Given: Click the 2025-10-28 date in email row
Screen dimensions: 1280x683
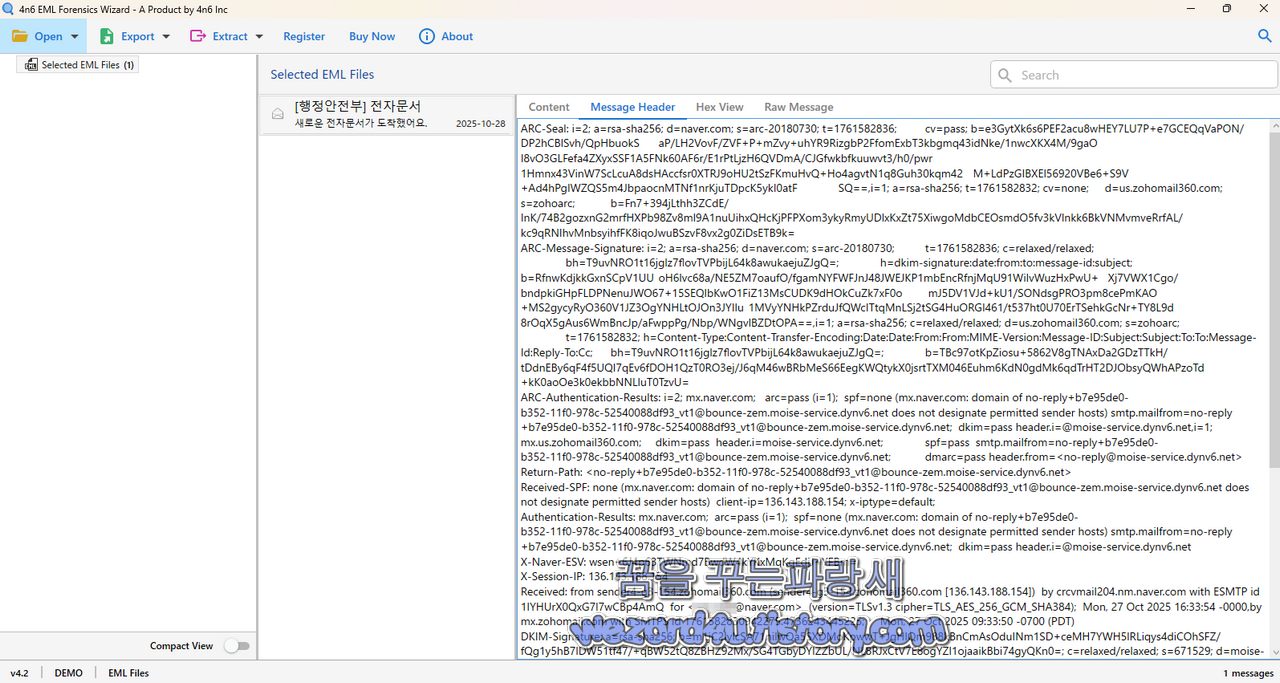Looking at the screenshot, I should pyautogui.click(x=481, y=124).
